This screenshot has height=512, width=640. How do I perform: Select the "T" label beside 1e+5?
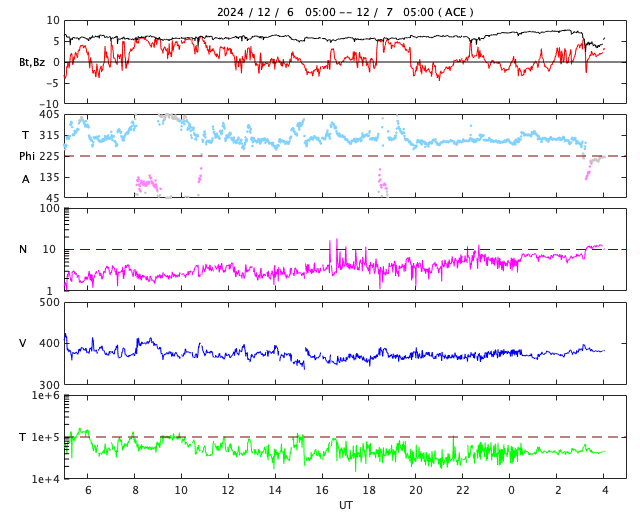pyautogui.click(x=23, y=437)
